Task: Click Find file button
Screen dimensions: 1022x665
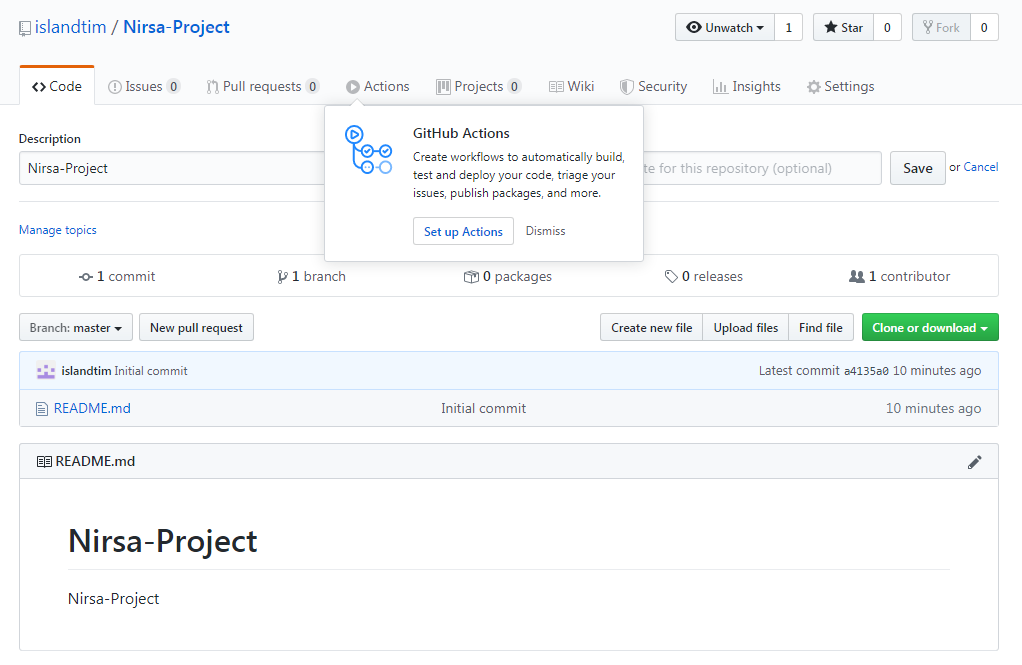Action: click(x=821, y=327)
